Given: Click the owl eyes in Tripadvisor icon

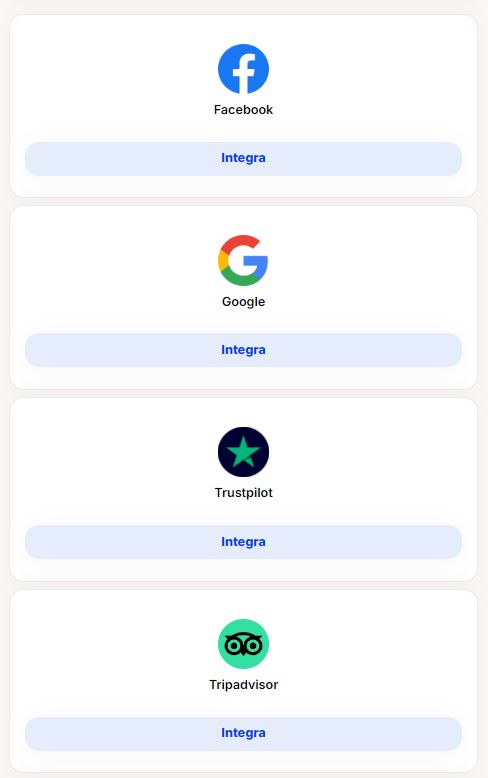Looking at the screenshot, I should click(x=244, y=645).
